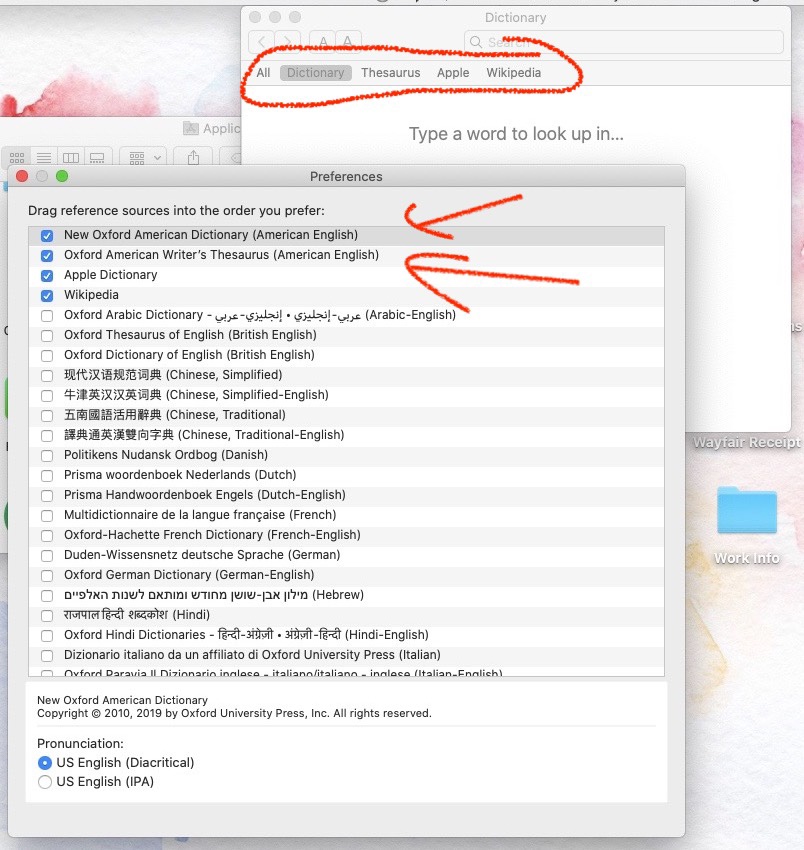
Task: Click in the Dictionary search field
Action: click(623, 42)
